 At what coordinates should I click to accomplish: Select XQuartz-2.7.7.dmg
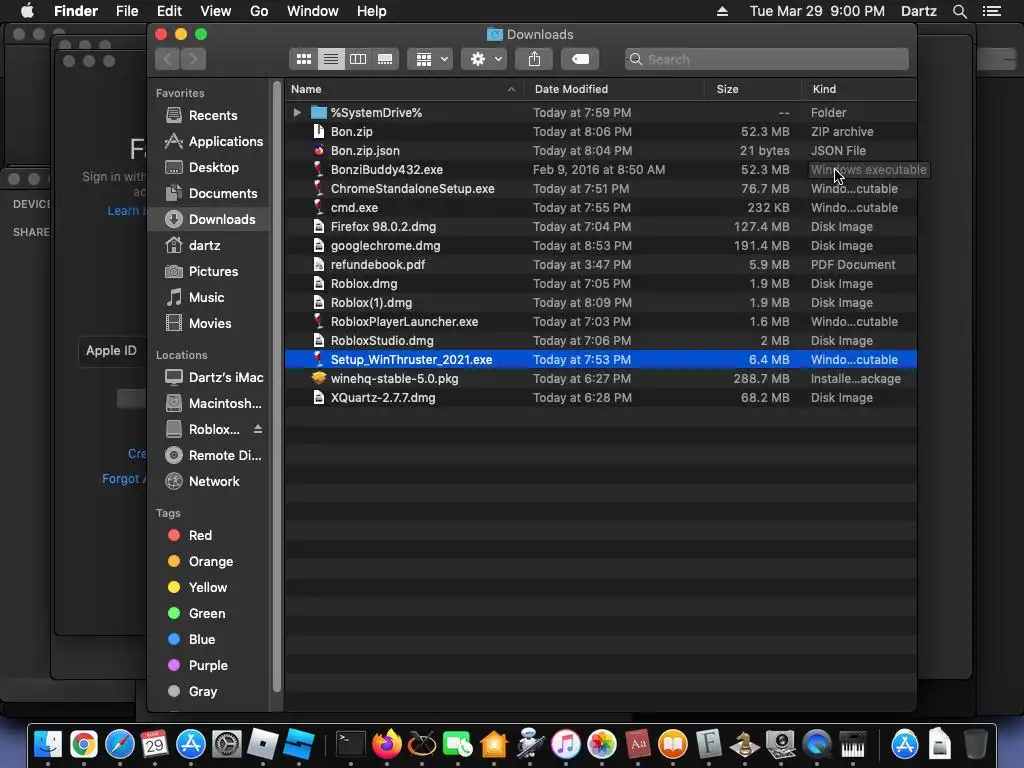601,398
